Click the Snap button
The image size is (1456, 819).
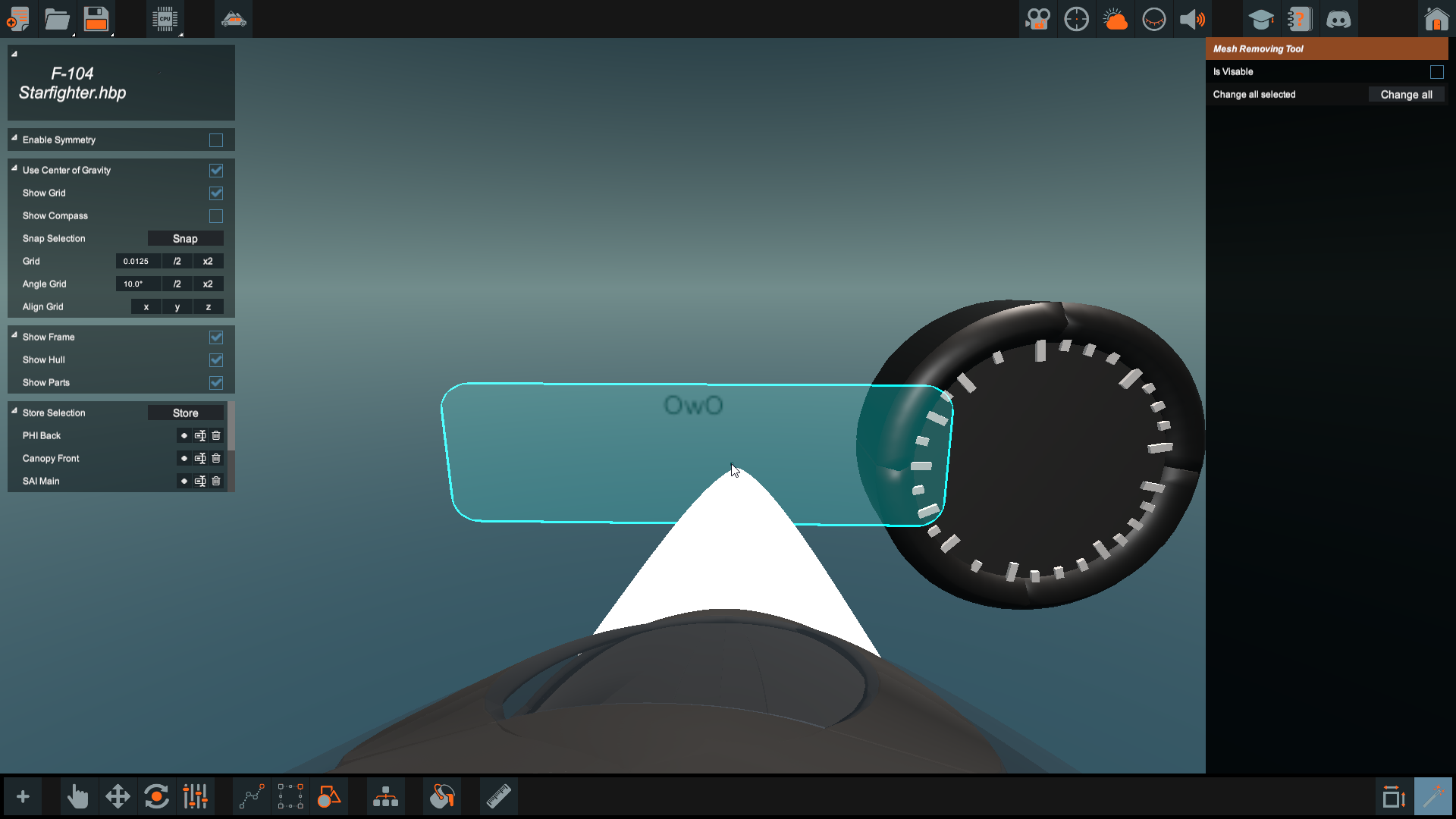coord(185,239)
